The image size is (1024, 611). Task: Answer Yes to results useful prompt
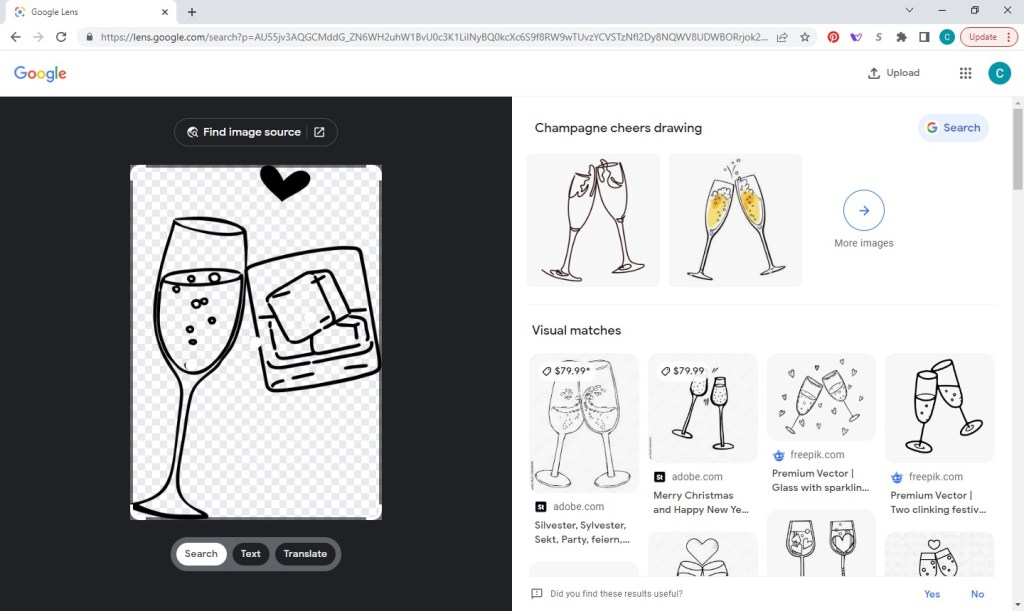pyautogui.click(x=932, y=594)
